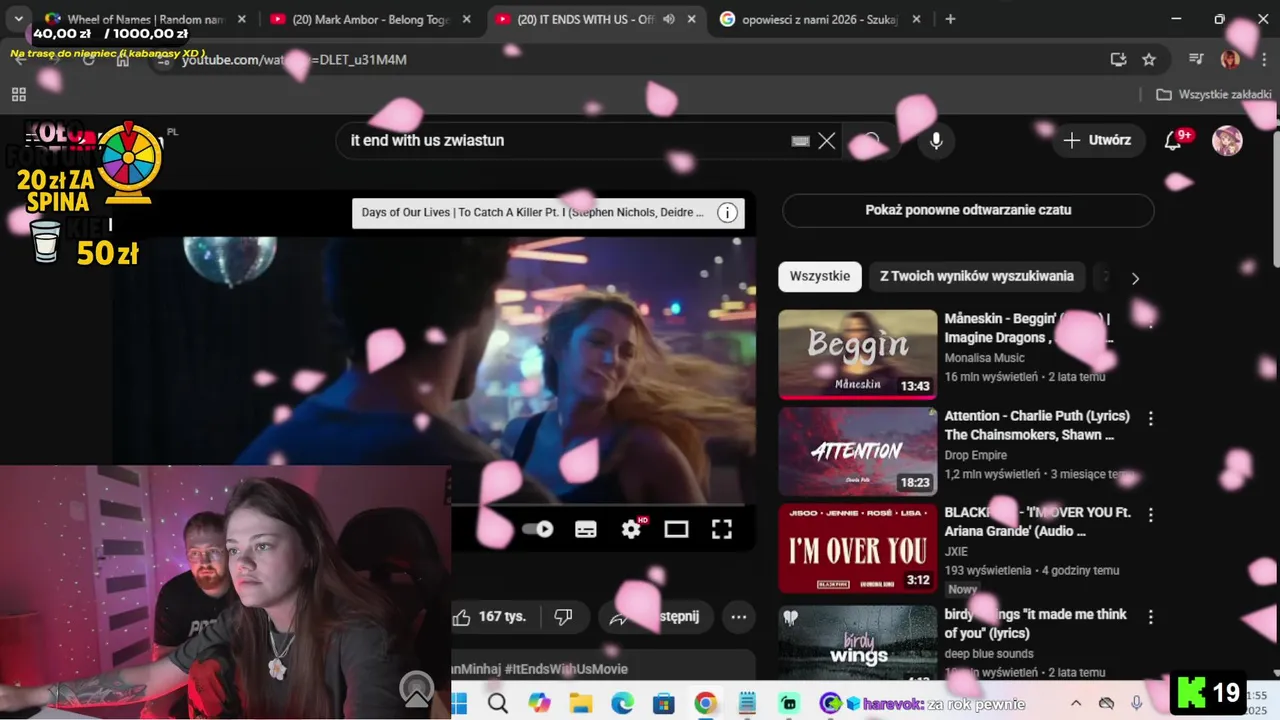Open more actions under the video
Viewport: 1280px width, 720px height.
pyautogui.click(x=738, y=617)
